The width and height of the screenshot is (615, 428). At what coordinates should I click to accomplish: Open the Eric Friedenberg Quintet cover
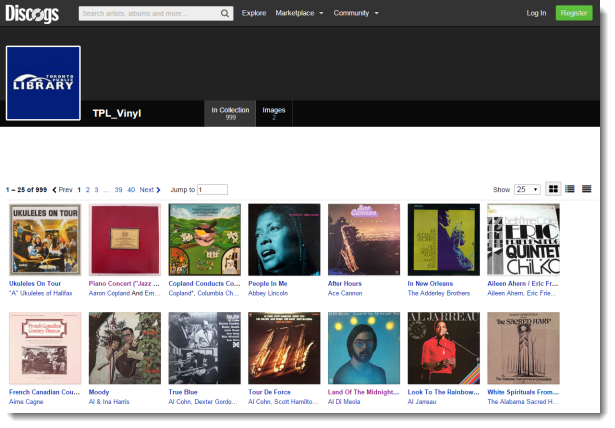pos(523,239)
